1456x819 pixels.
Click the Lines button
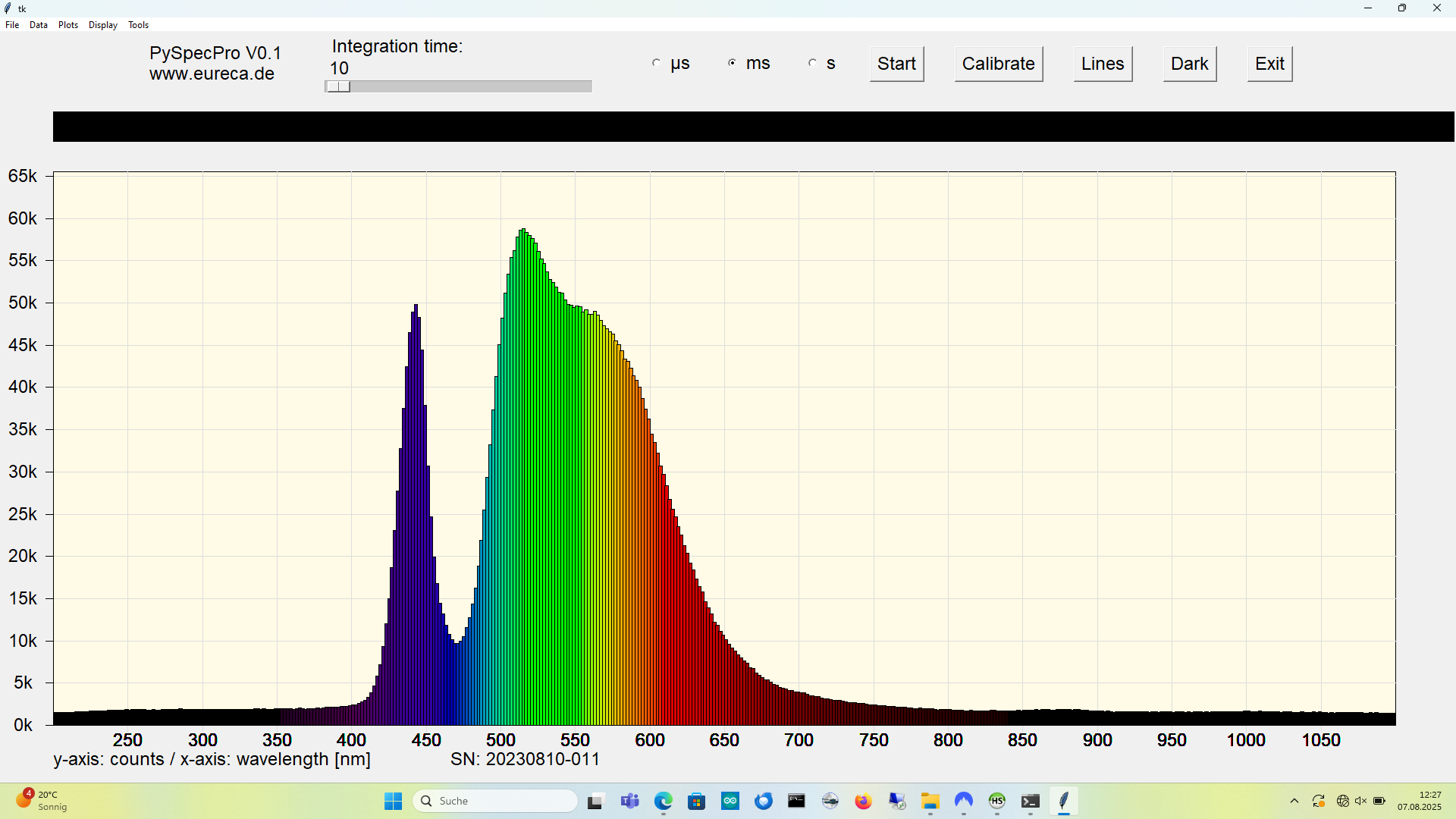coord(1103,64)
